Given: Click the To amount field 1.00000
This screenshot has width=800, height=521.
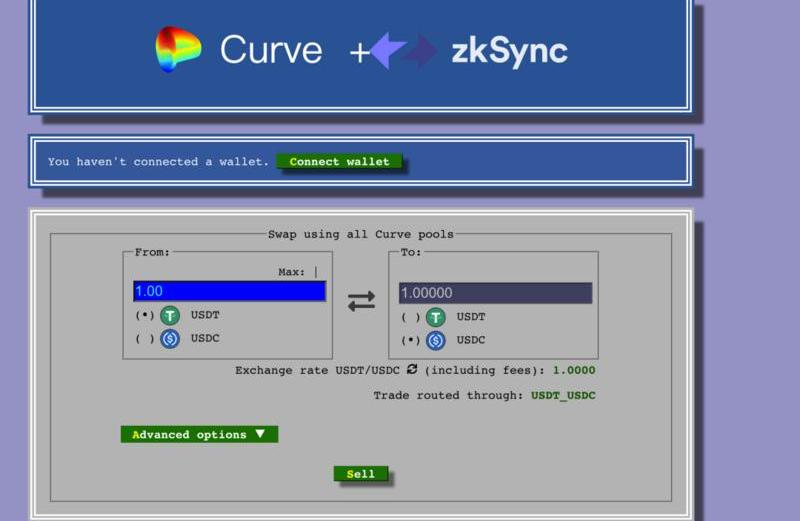Looking at the screenshot, I should 495,293.
